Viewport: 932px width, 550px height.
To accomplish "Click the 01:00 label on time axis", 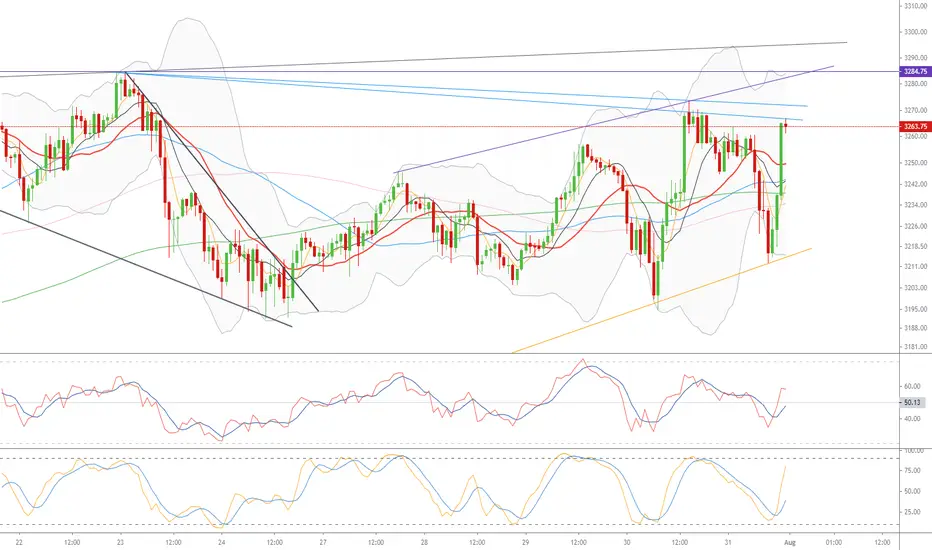I will (x=833, y=542).
